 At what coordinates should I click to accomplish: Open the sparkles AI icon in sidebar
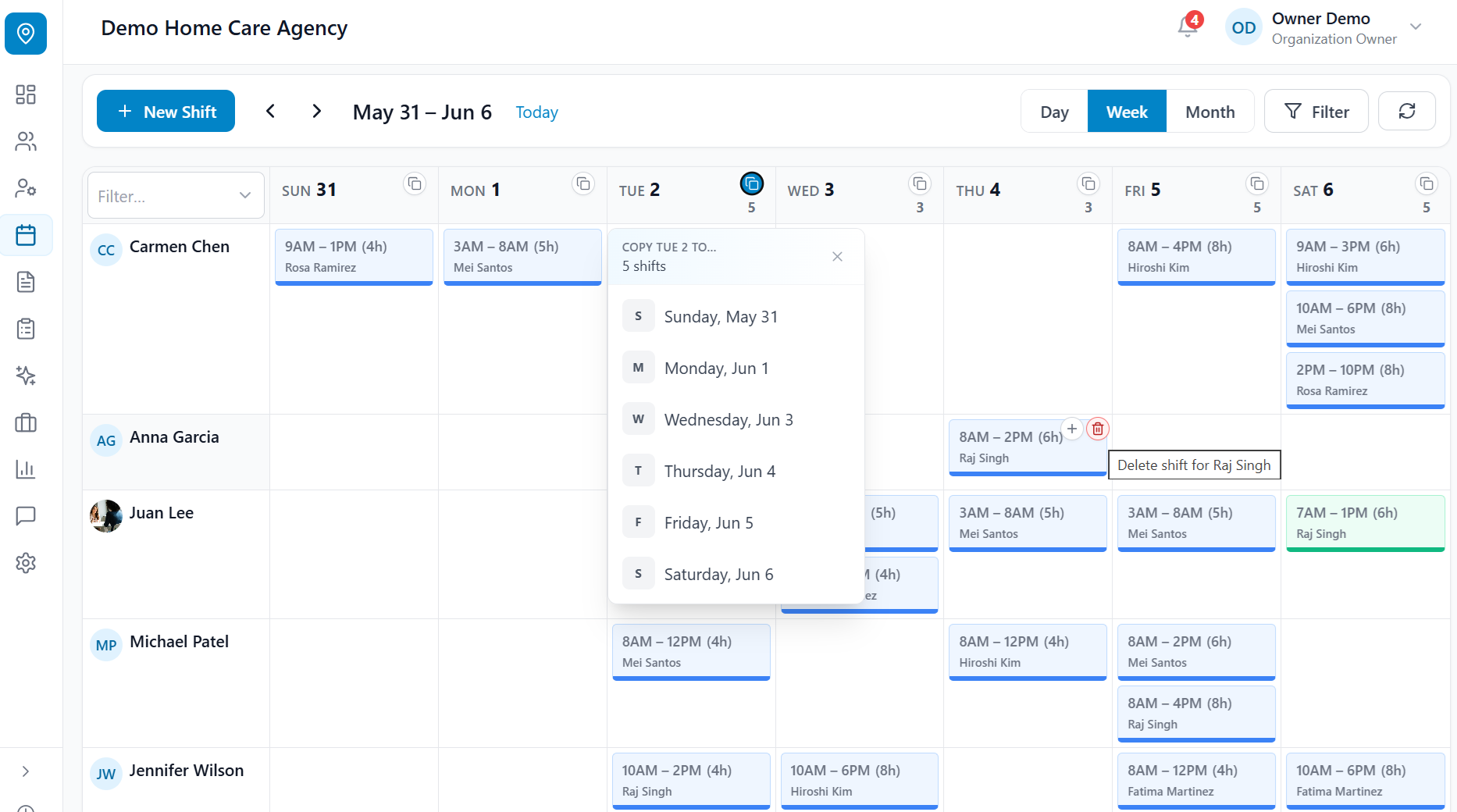coord(26,376)
